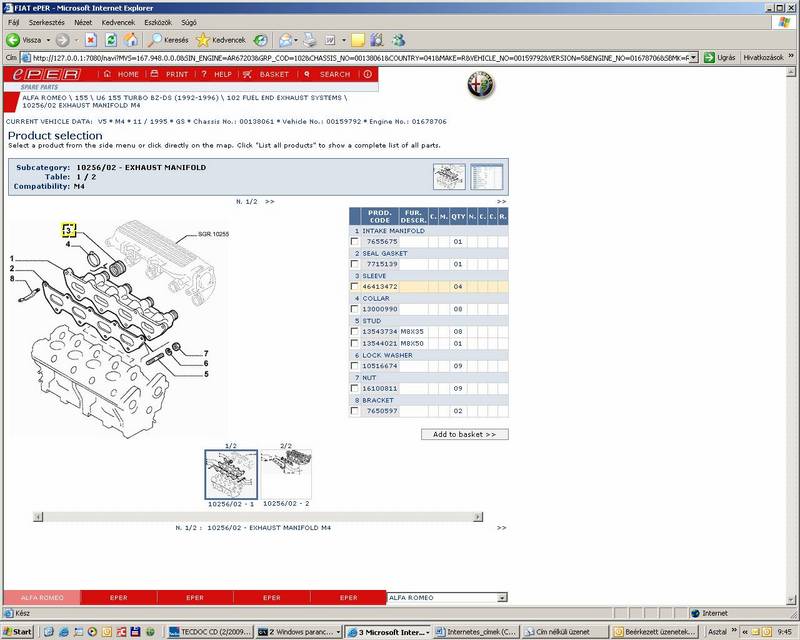Select thumbnail 10256/02 - 2
Image resolution: width=800 pixels, height=640 pixels.
coord(286,475)
